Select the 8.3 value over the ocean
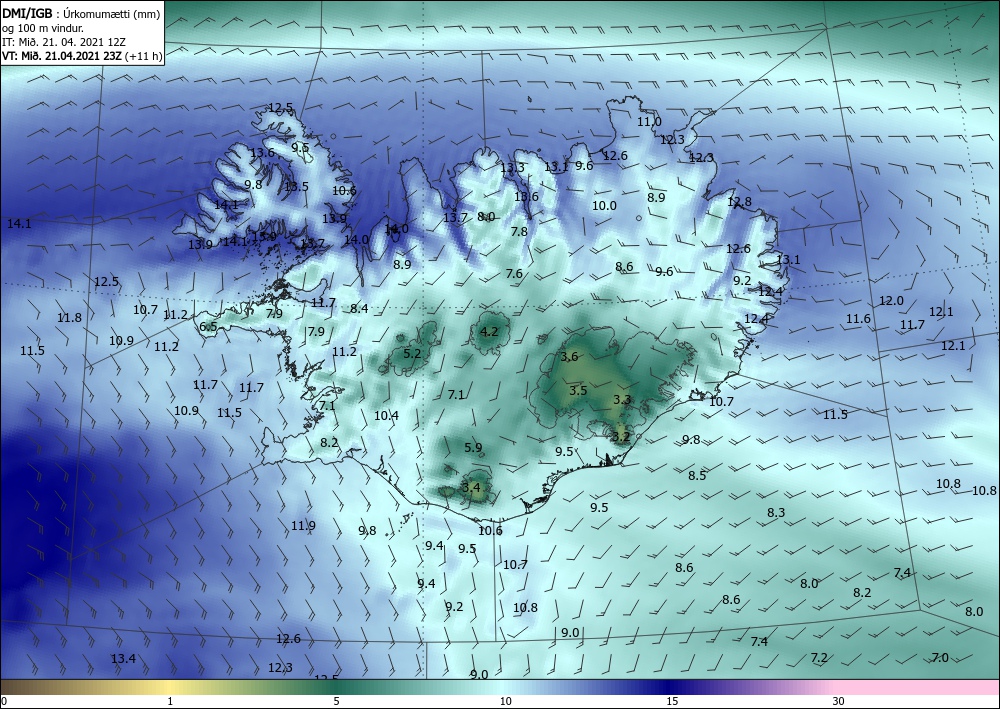 (x=776, y=512)
